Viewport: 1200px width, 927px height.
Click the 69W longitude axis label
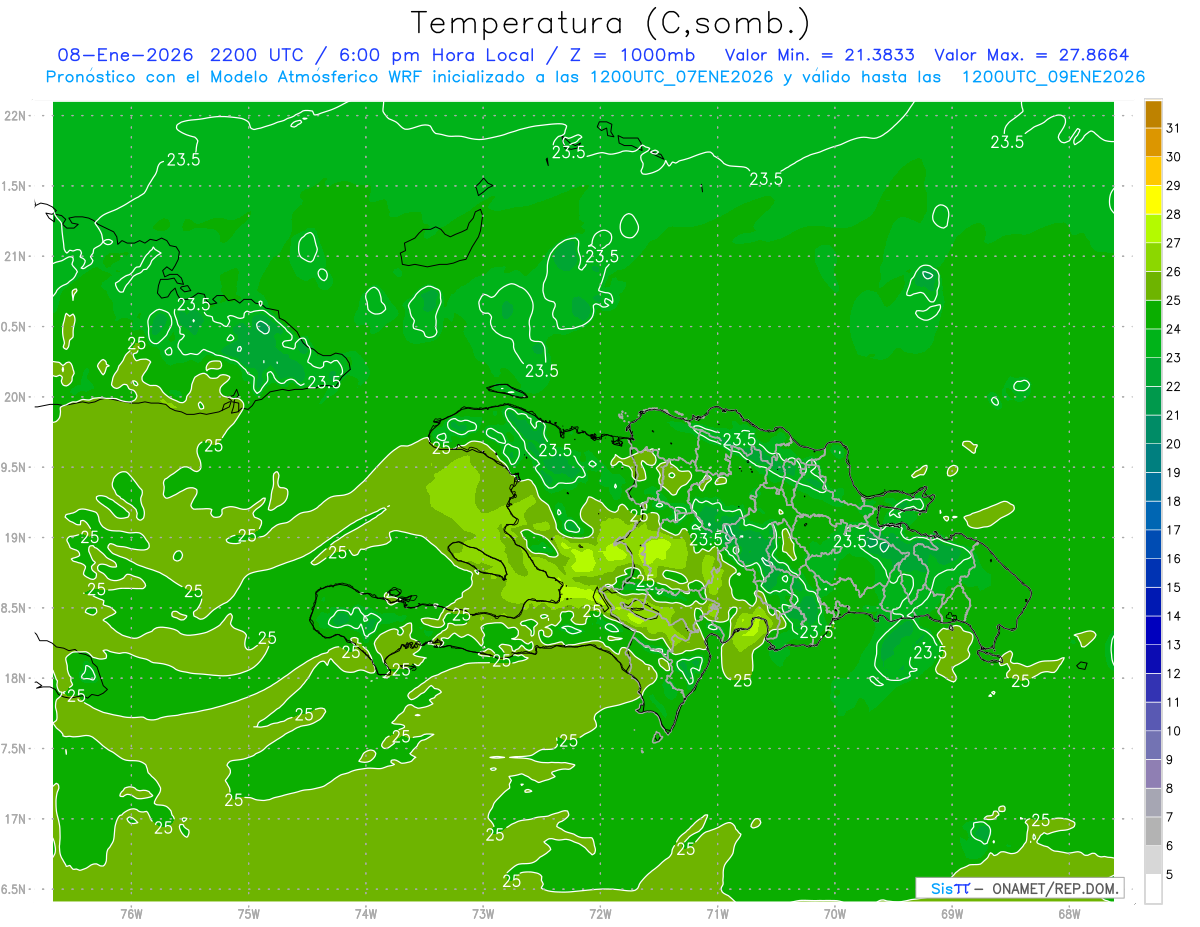click(x=952, y=913)
